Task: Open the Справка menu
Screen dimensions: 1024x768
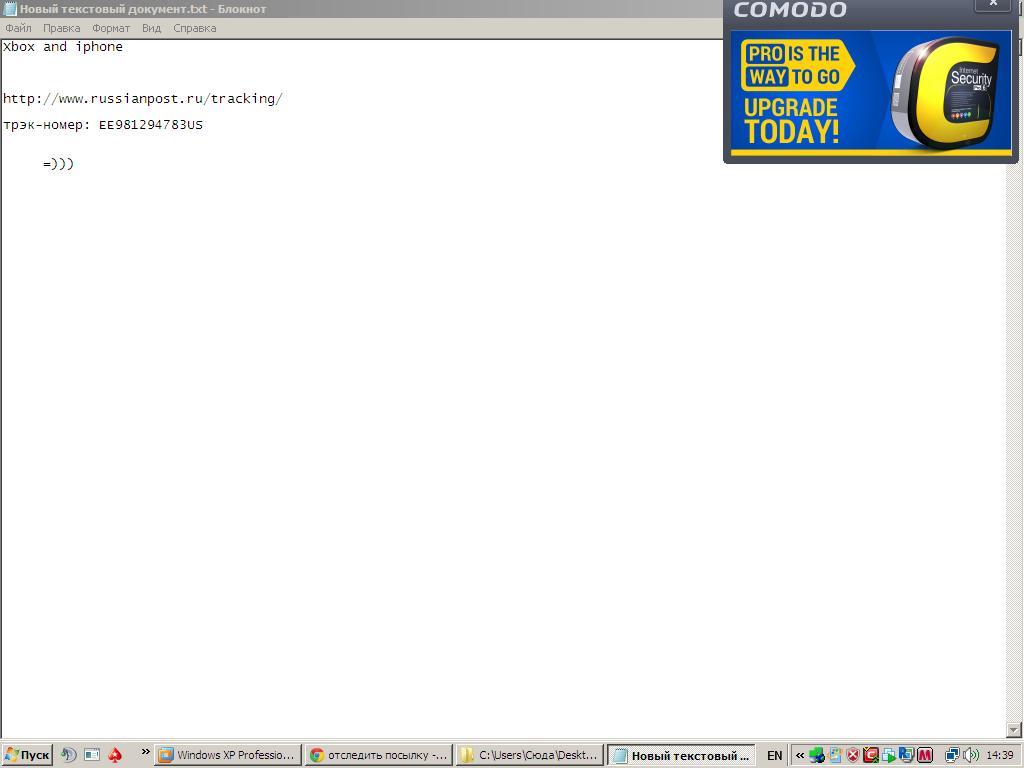Action: click(195, 28)
